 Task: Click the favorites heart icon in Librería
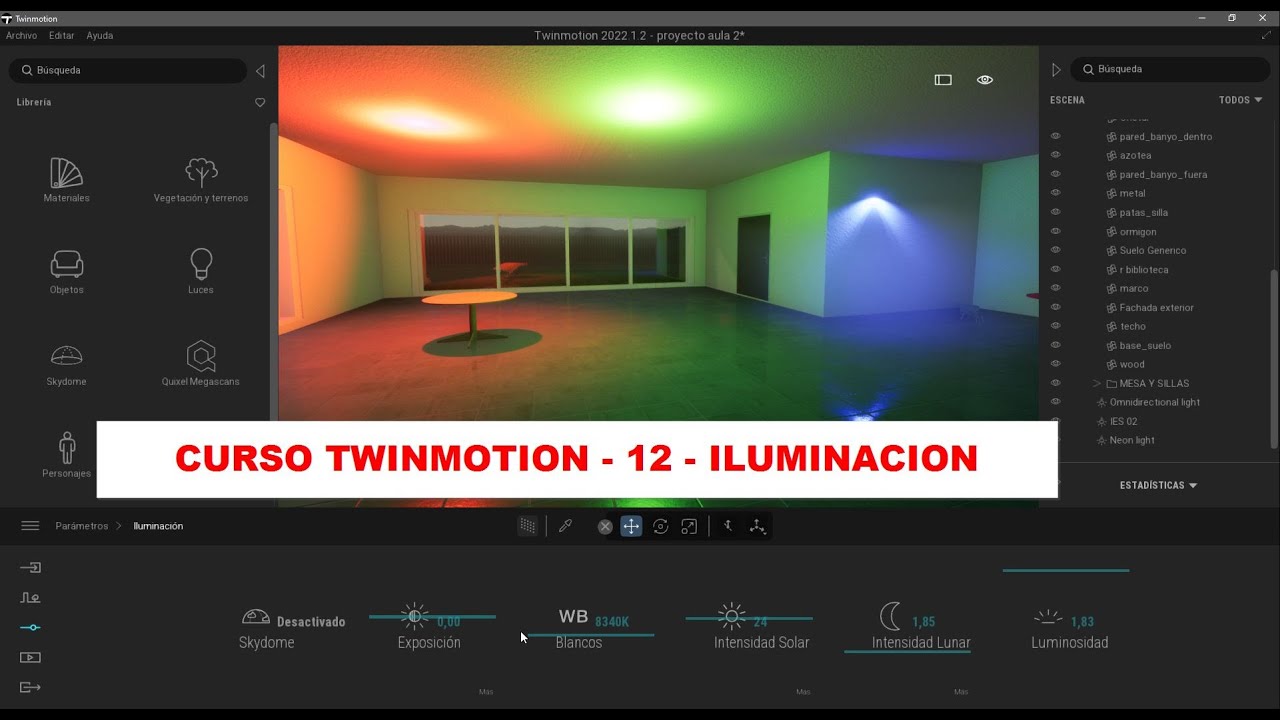[x=260, y=102]
